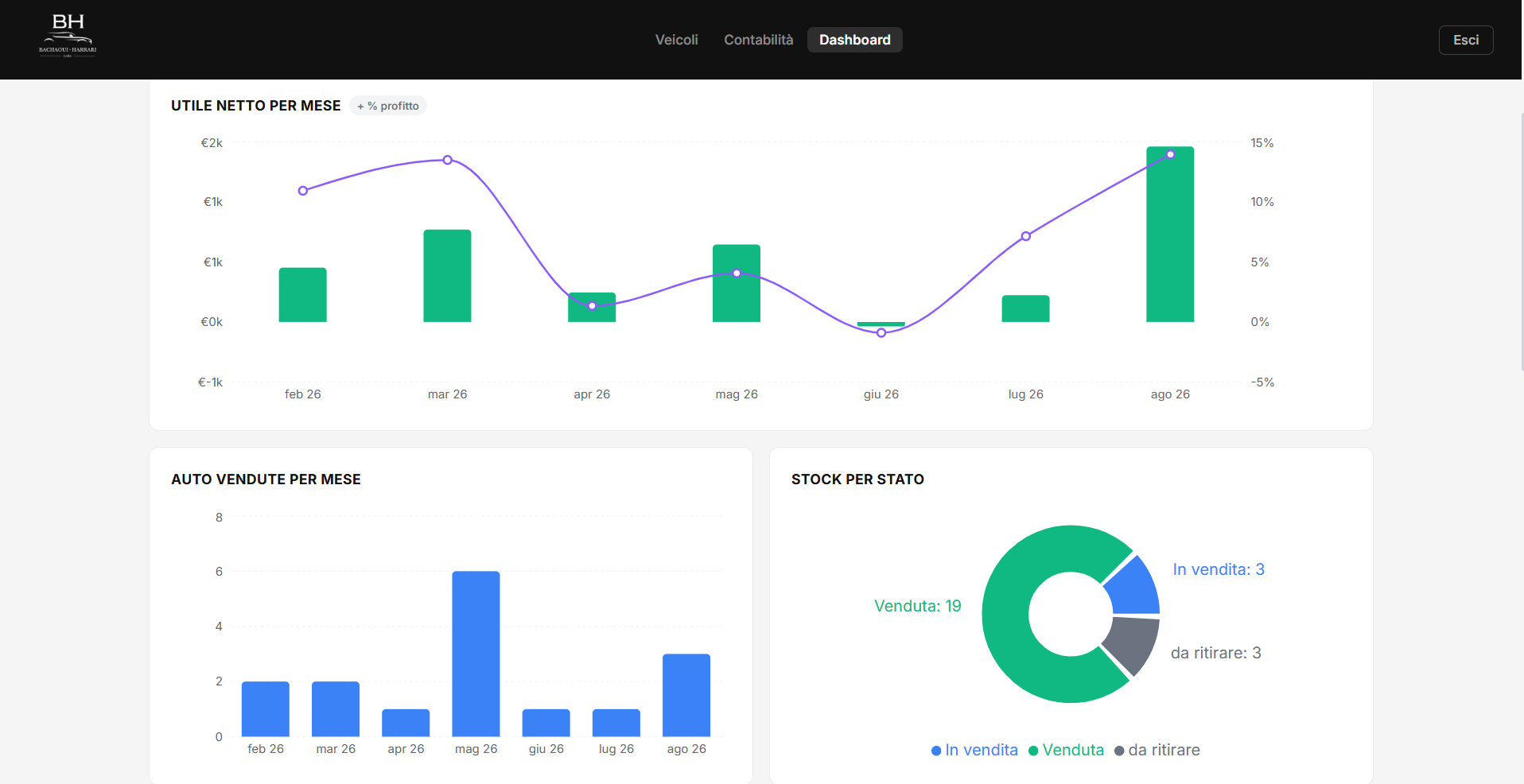Click the '+ % profitto' badge
The image size is (1524, 784).
pos(388,106)
